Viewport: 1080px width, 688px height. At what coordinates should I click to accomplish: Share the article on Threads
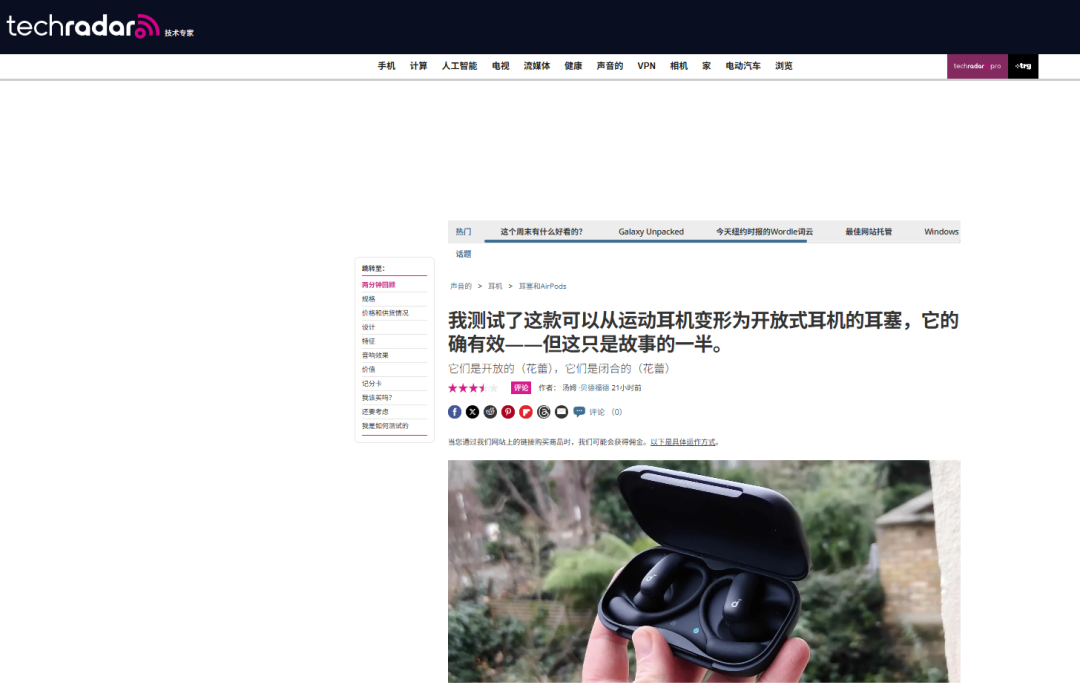click(544, 411)
